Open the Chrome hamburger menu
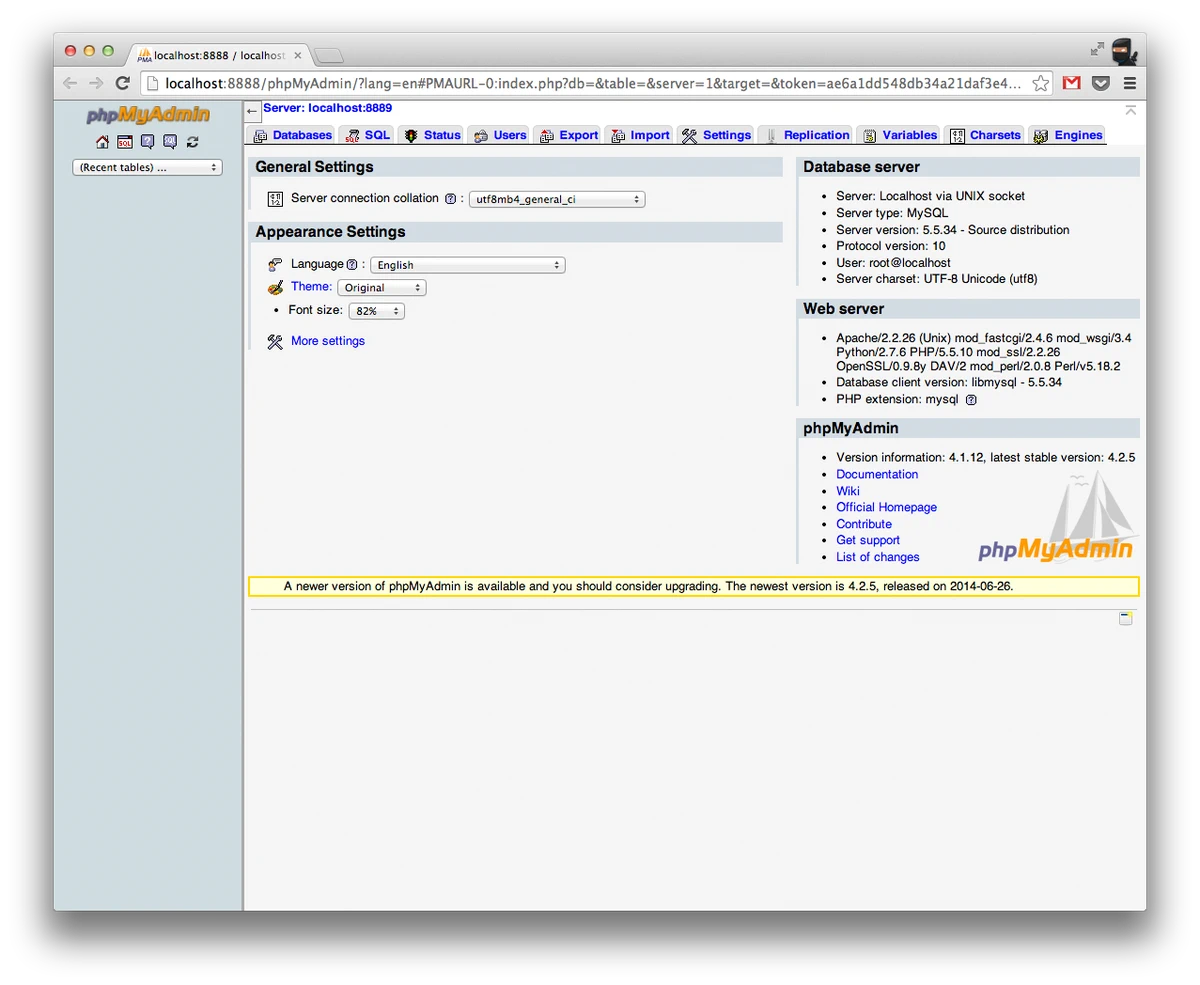 pos(1130,83)
